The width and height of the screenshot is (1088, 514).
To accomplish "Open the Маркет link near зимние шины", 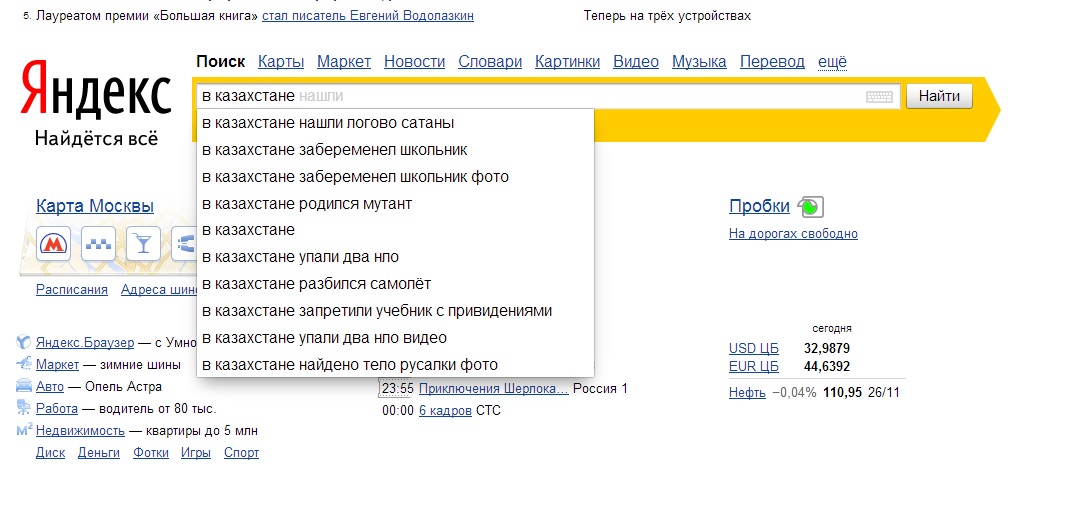I will point(58,364).
